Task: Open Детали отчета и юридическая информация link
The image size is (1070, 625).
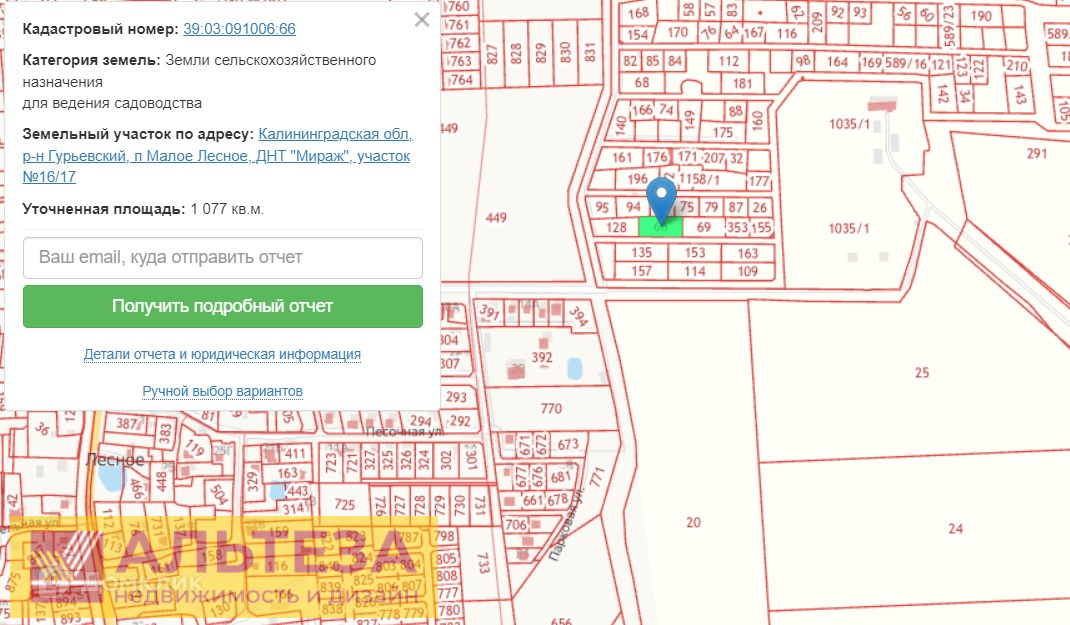Action: pyautogui.click(x=222, y=354)
